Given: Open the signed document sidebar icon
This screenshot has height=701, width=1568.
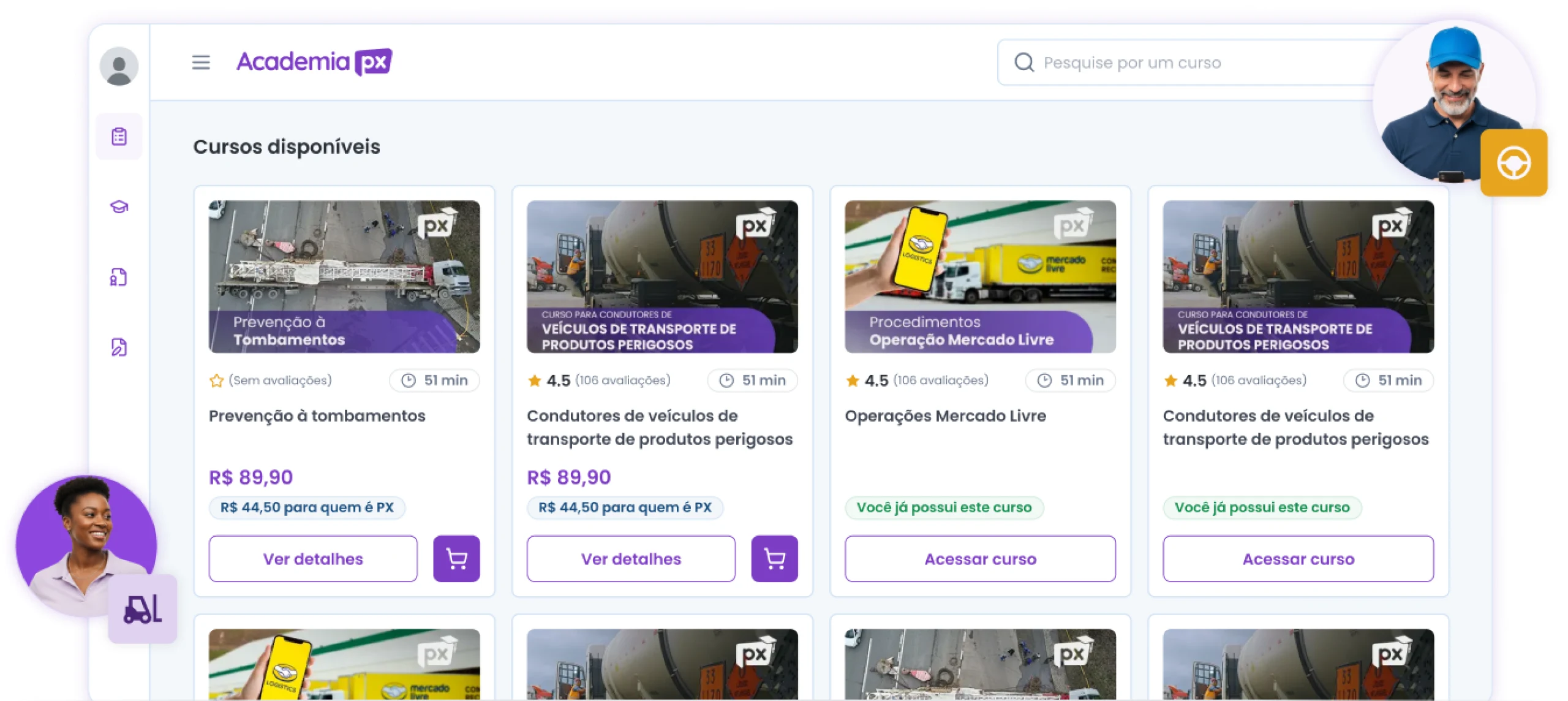Looking at the screenshot, I should point(119,347).
